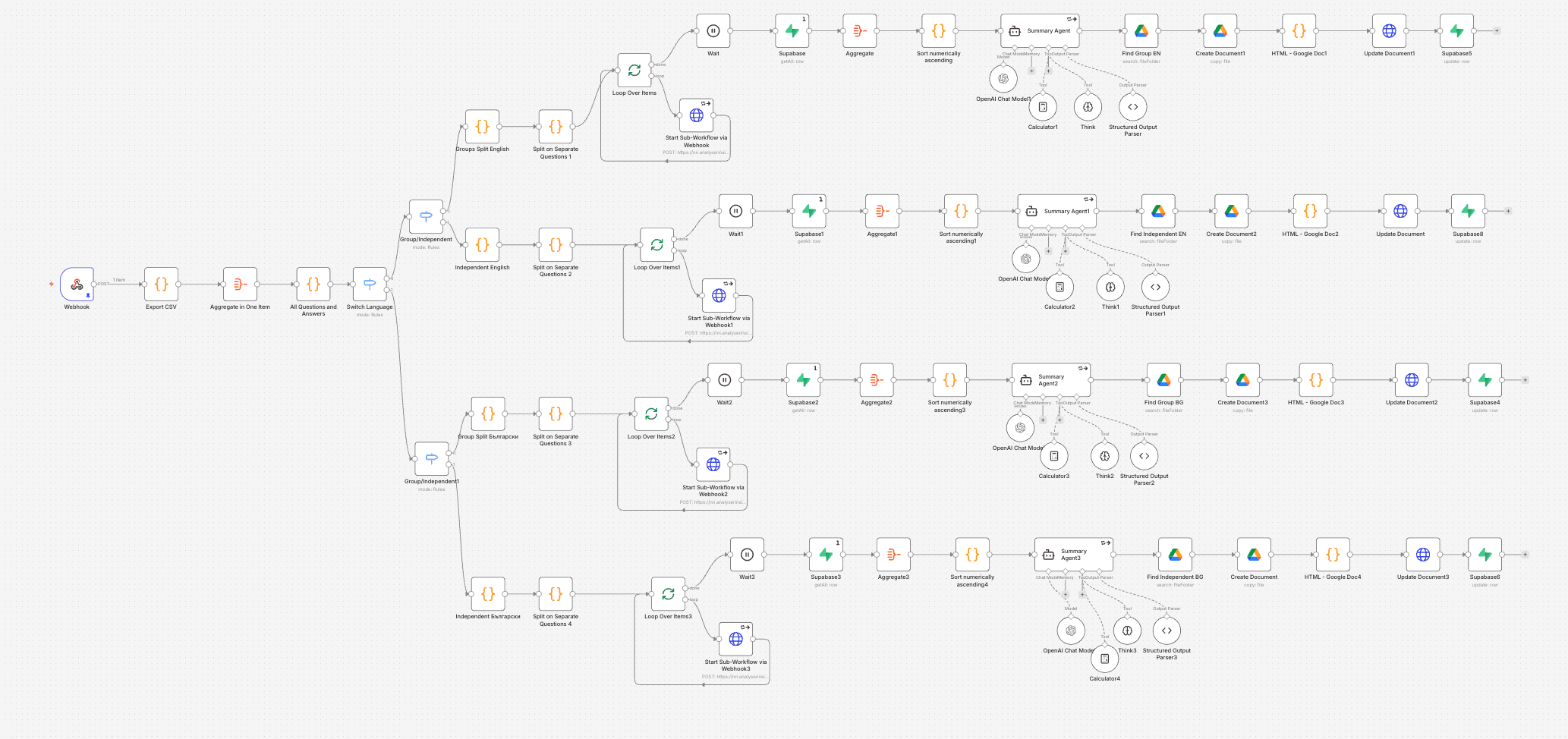Image resolution: width=1568 pixels, height=739 pixels.
Task: Open the Aggregate in One Item node
Action: (x=240, y=285)
